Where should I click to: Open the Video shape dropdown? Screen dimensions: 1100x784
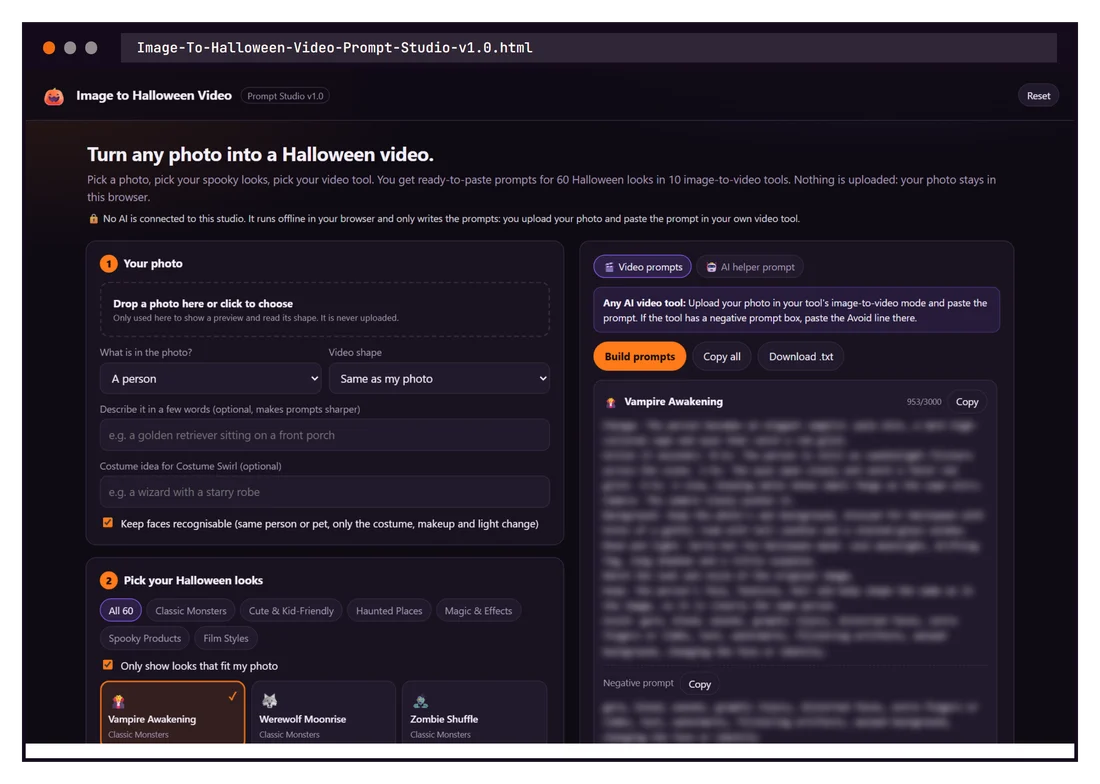tap(439, 379)
